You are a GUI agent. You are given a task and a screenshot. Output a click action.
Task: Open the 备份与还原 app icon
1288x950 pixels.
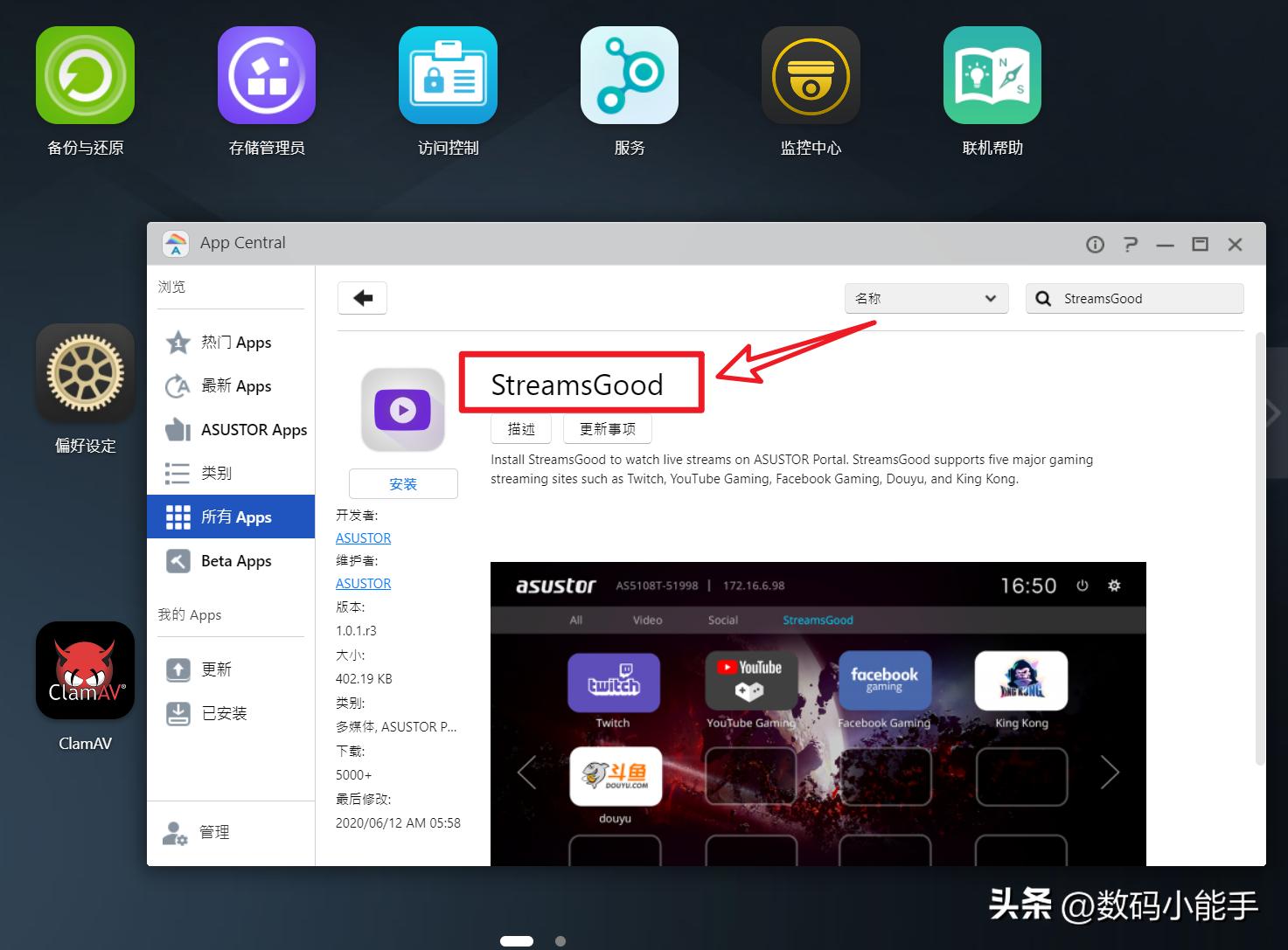(85, 75)
